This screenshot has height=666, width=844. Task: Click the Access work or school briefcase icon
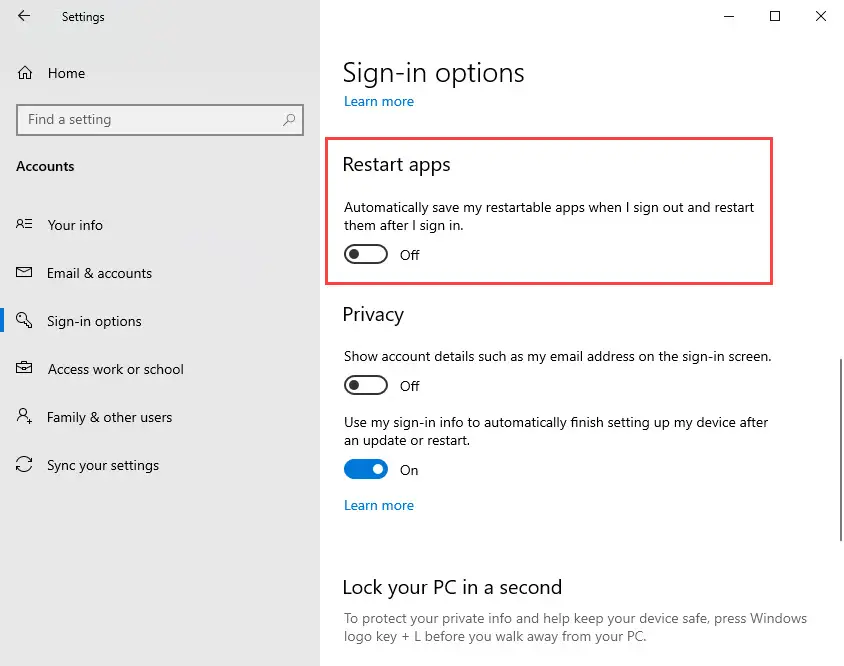(x=24, y=368)
